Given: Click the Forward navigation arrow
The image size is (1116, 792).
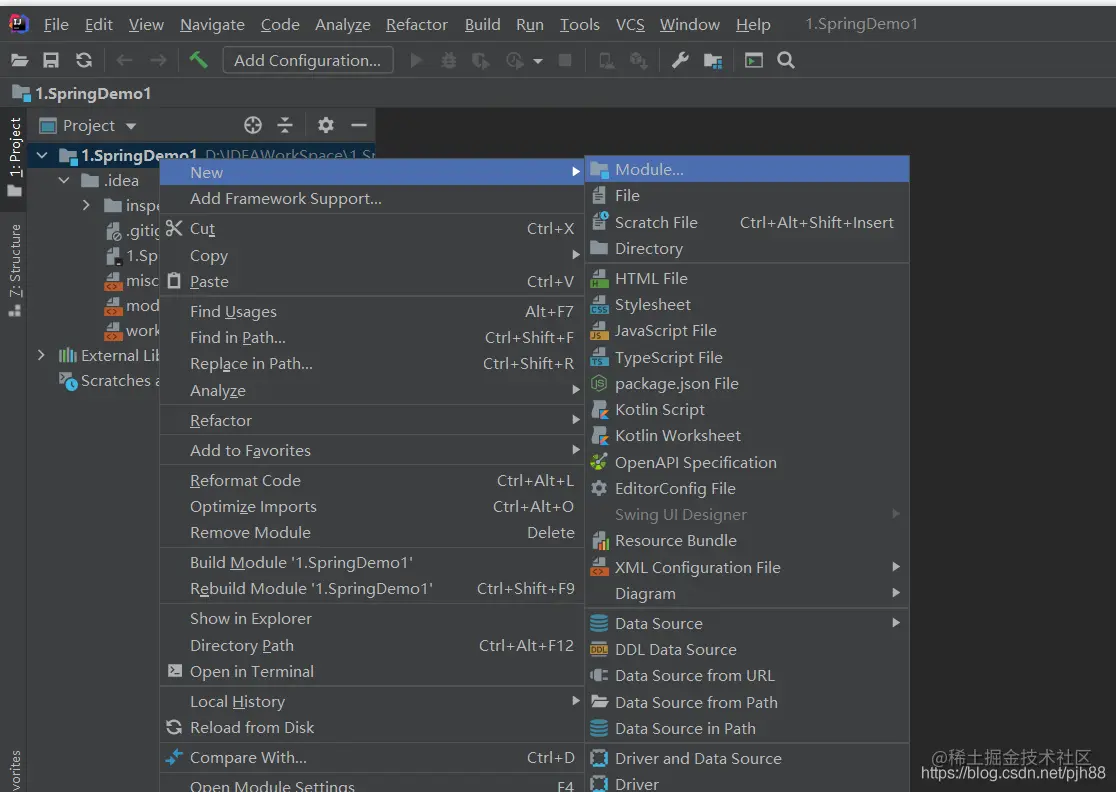Looking at the screenshot, I should click(x=158, y=60).
